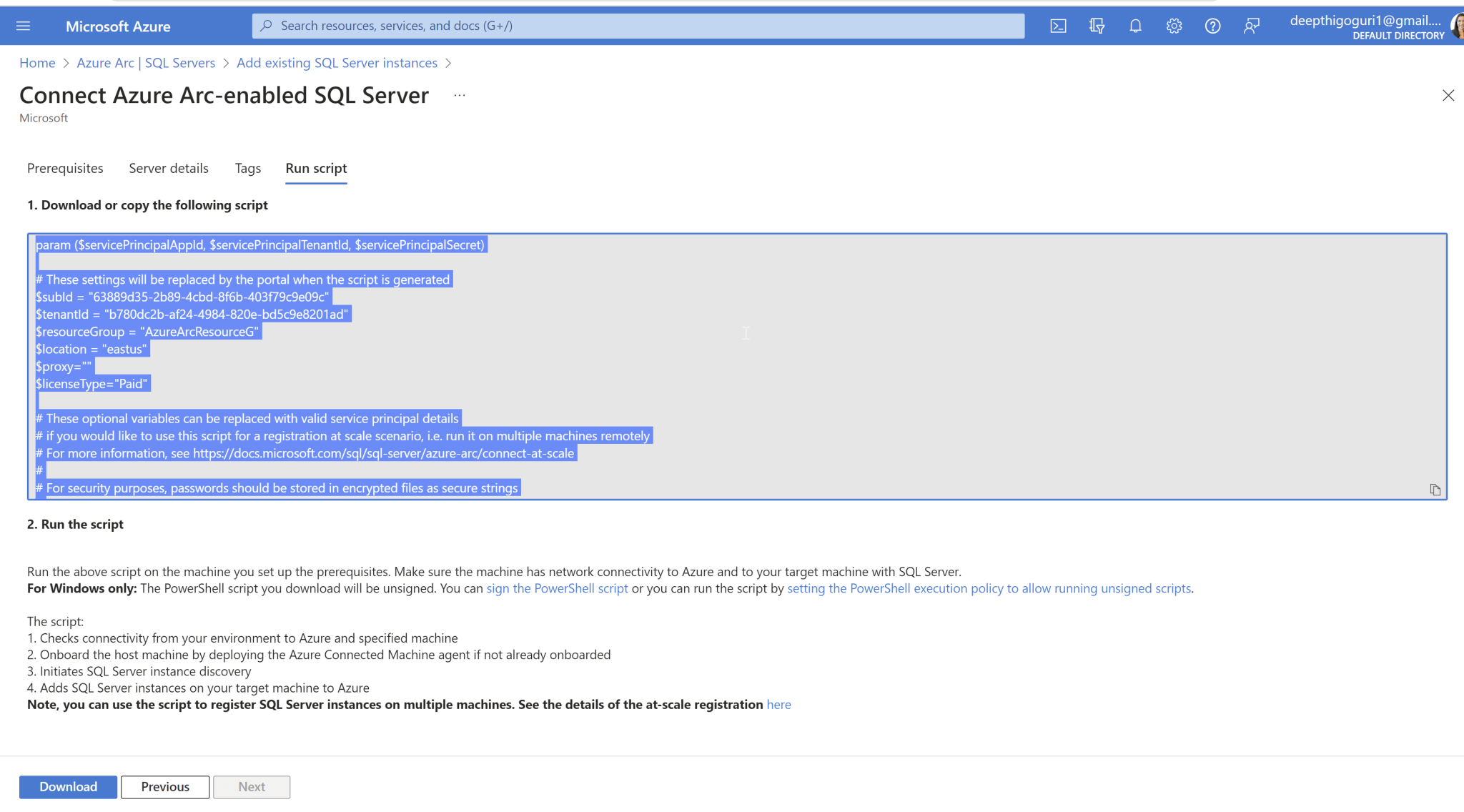Open the sign the PowerShell script link

click(x=557, y=588)
